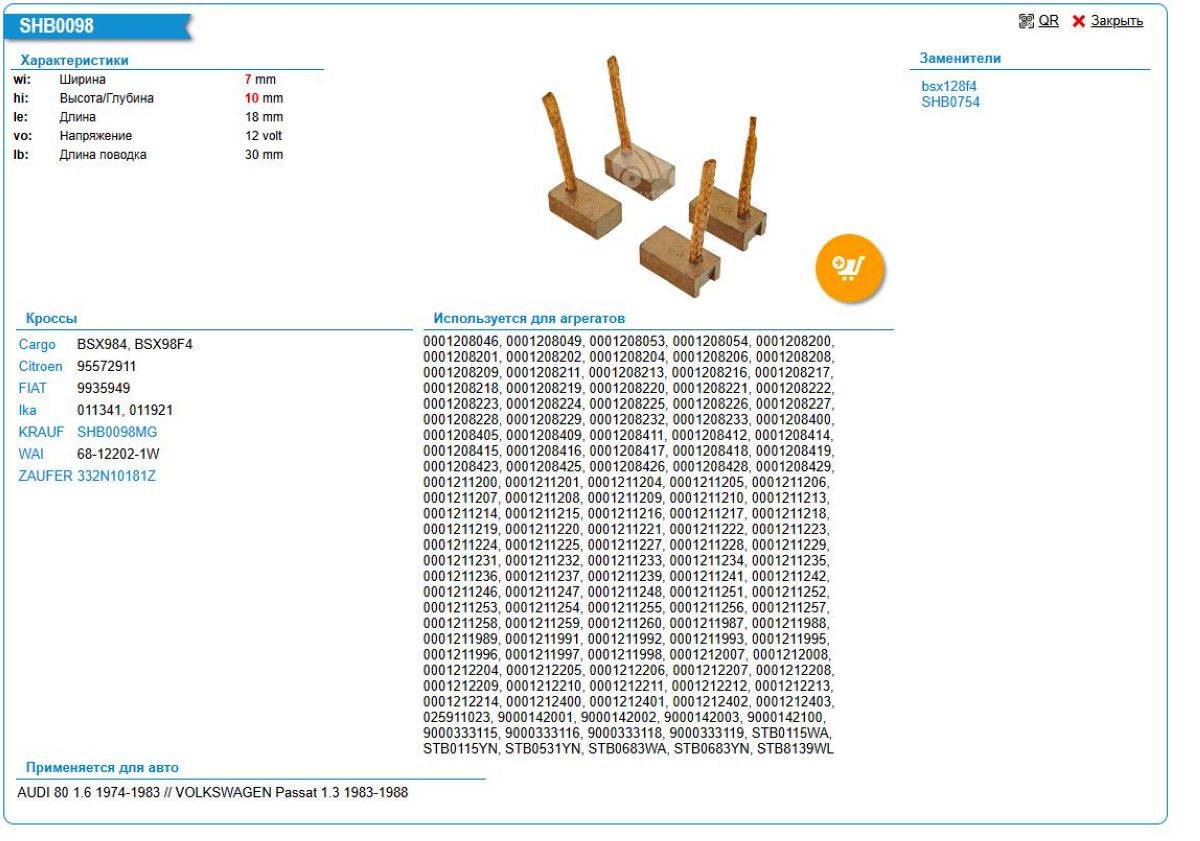The height and width of the screenshot is (841, 1200).
Task: Click the Закрыть link
Action: 1116,21
